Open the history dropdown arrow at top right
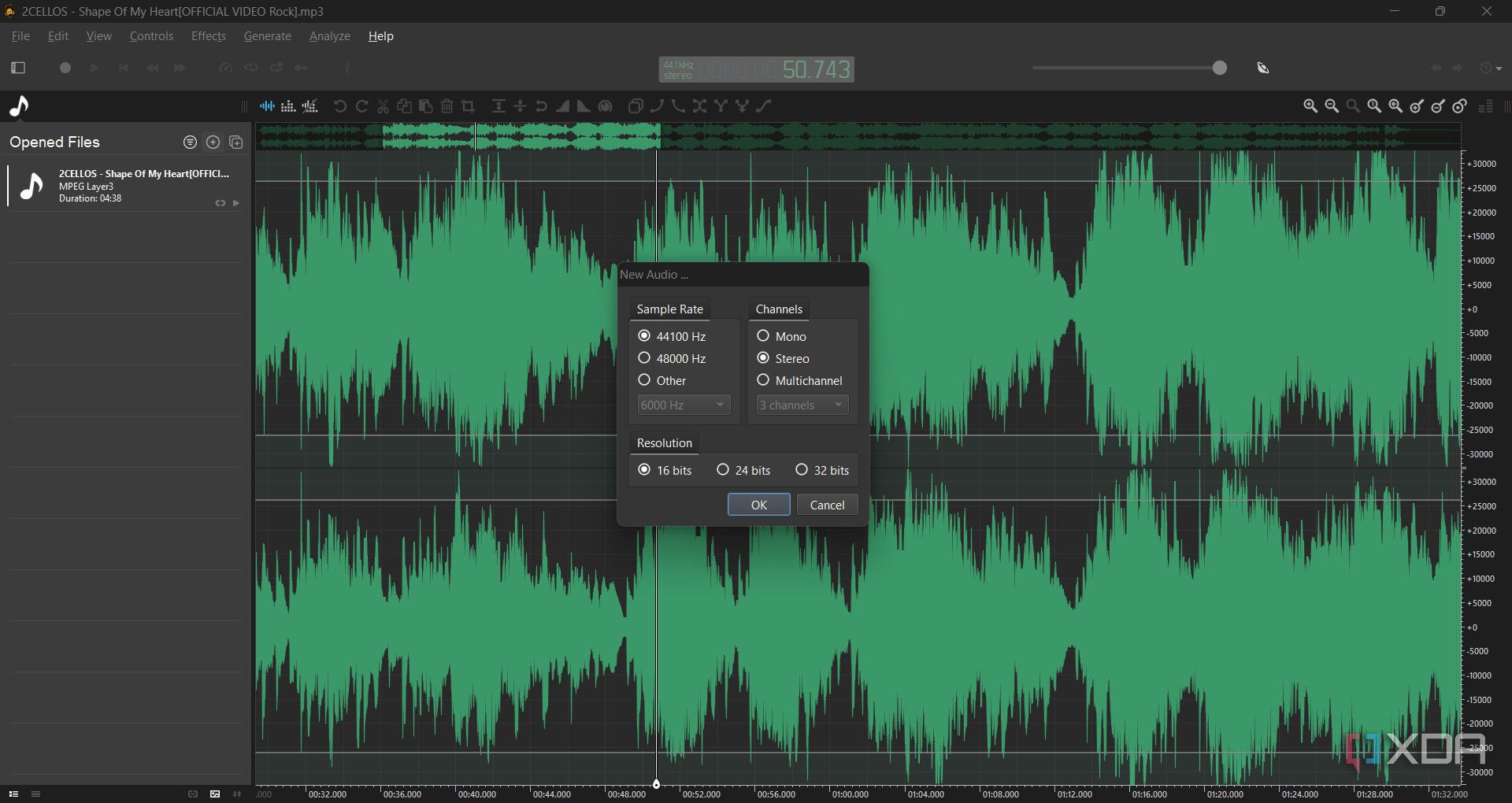This screenshot has height=803, width=1512. tap(1499, 68)
